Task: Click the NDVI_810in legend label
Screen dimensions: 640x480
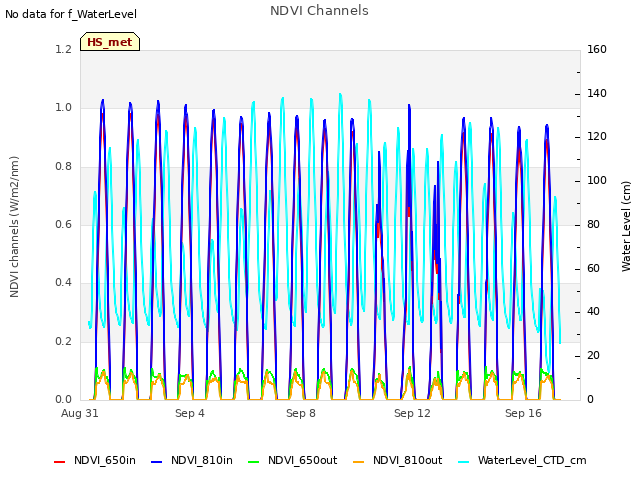Action: [x=202, y=460]
